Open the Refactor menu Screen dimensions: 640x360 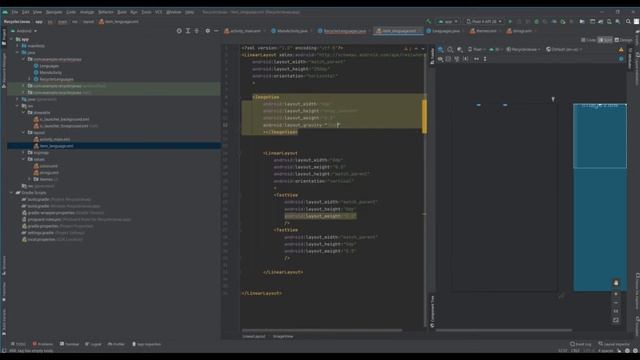click(x=105, y=12)
